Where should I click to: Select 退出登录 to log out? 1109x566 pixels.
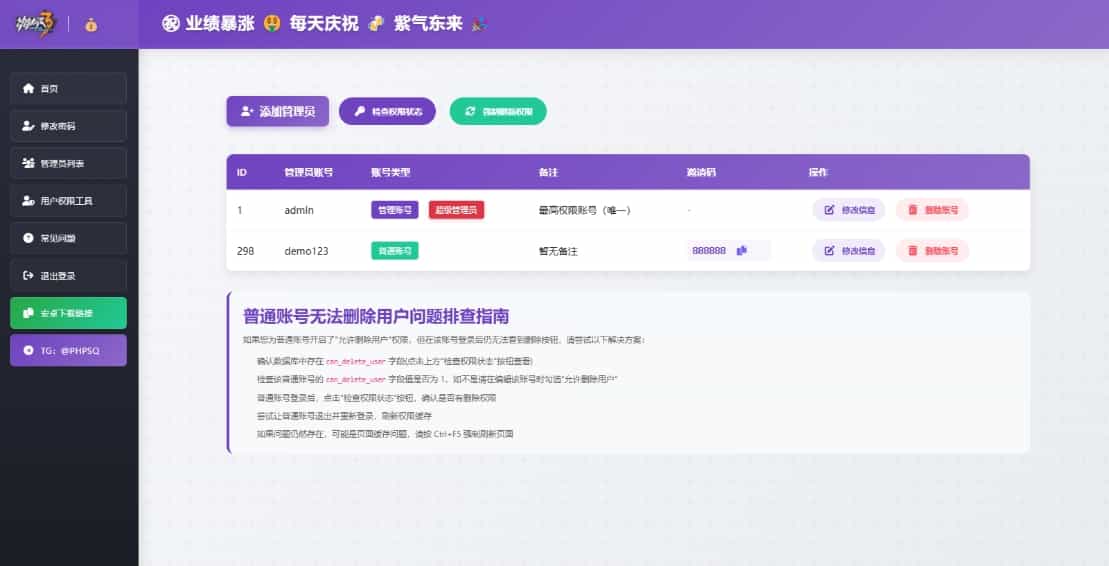(68, 275)
